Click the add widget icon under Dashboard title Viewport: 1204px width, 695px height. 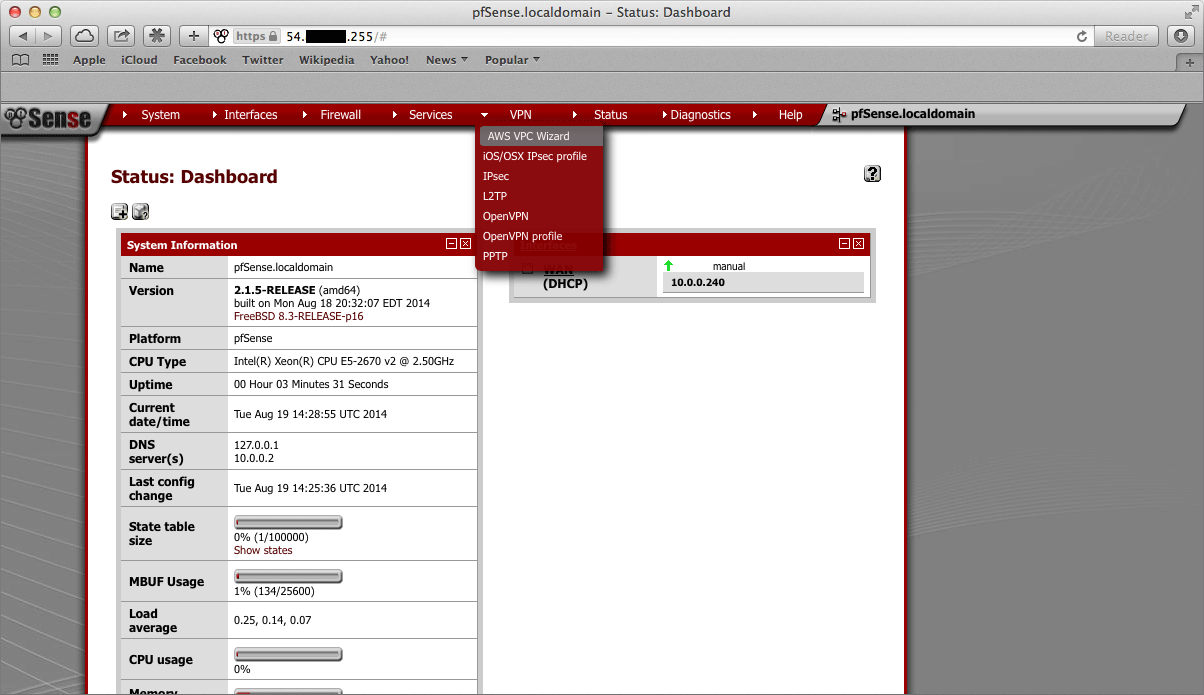click(x=119, y=211)
